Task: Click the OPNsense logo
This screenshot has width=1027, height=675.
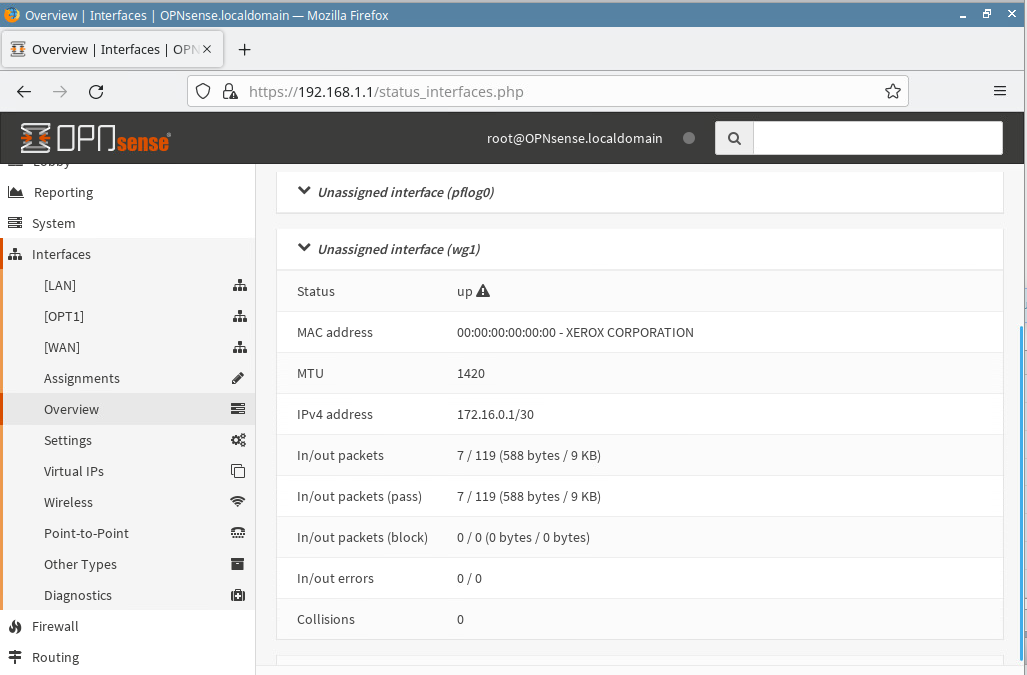Action: click(x=95, y=138)
